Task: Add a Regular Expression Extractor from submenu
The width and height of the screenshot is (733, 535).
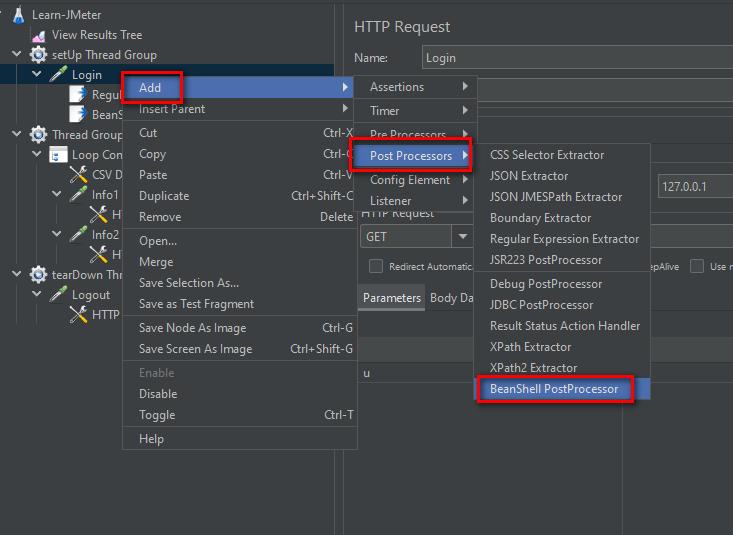Action: coord(562,239)
